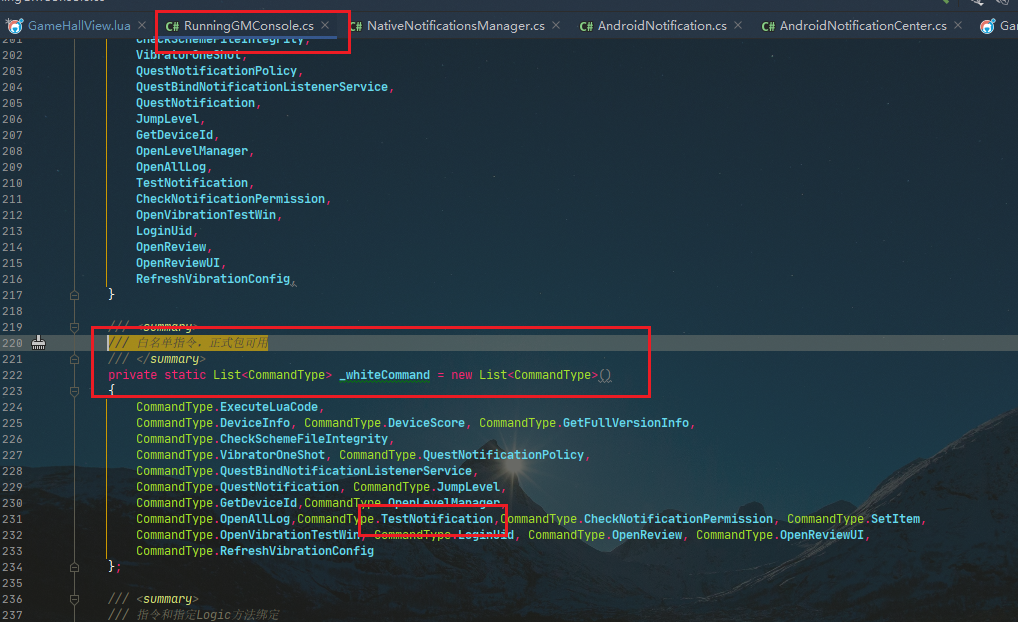Click OpenReview on line 232

pos(647,535)
